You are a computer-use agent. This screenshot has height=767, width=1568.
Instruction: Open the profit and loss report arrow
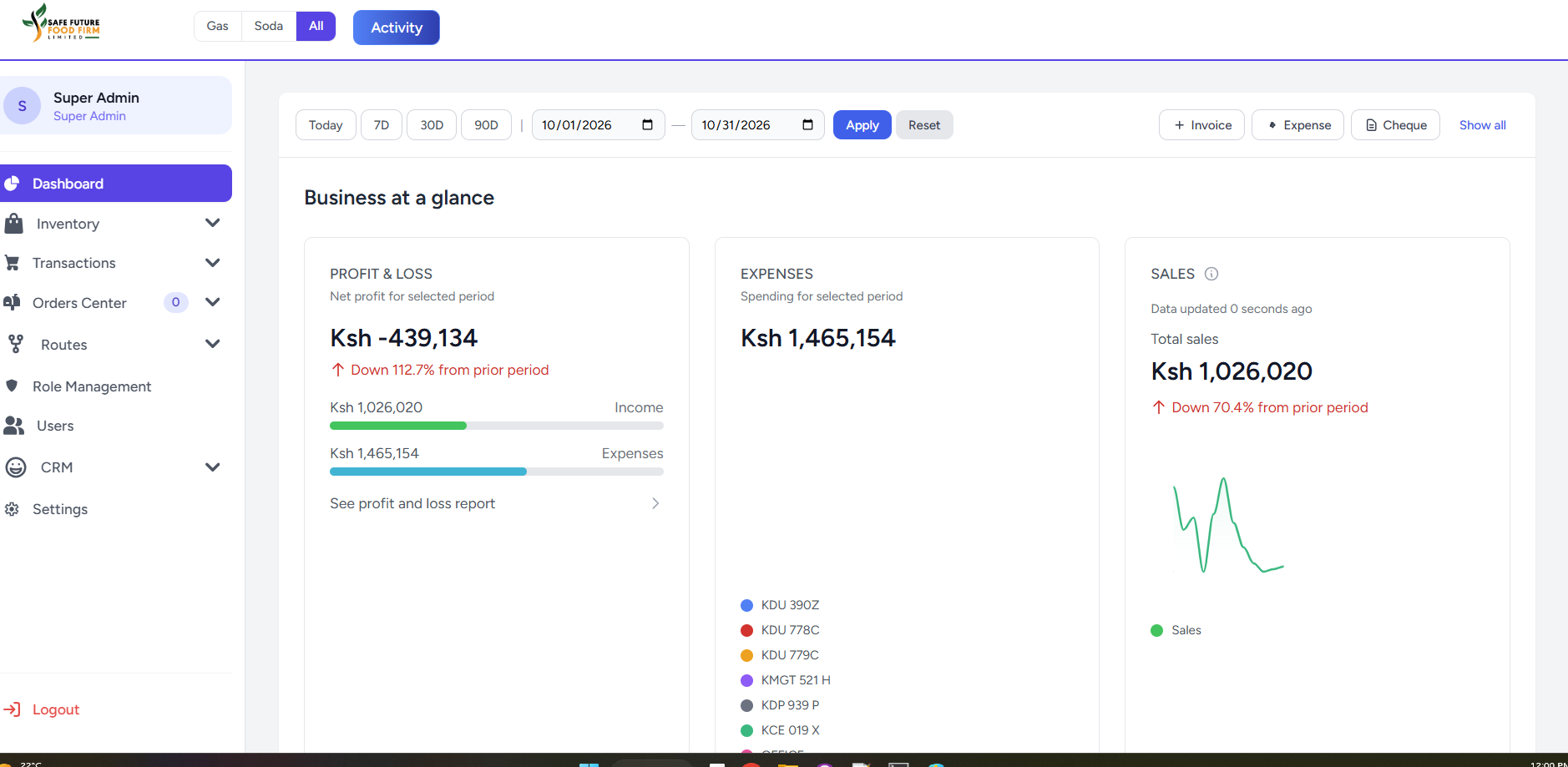pos(655,503)
